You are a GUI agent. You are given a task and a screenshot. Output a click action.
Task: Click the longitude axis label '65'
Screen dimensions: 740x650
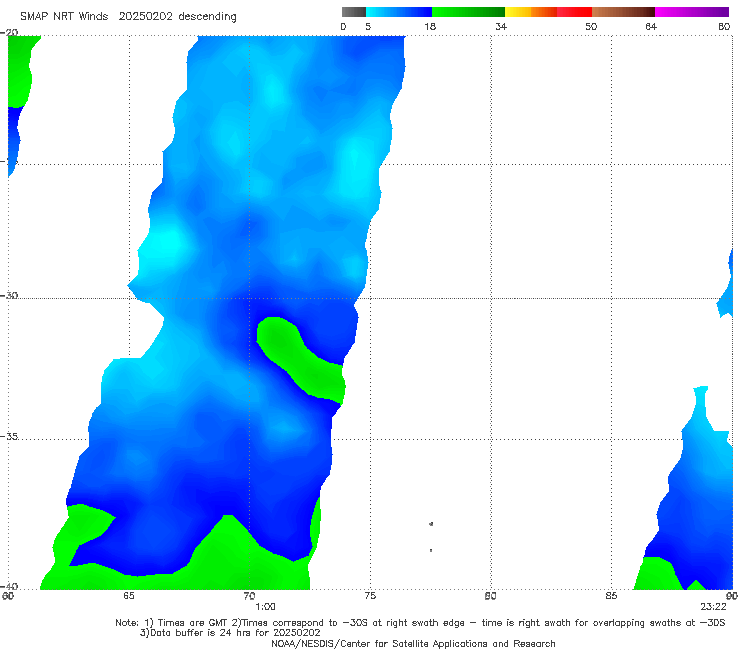click(x=129, y=596)
